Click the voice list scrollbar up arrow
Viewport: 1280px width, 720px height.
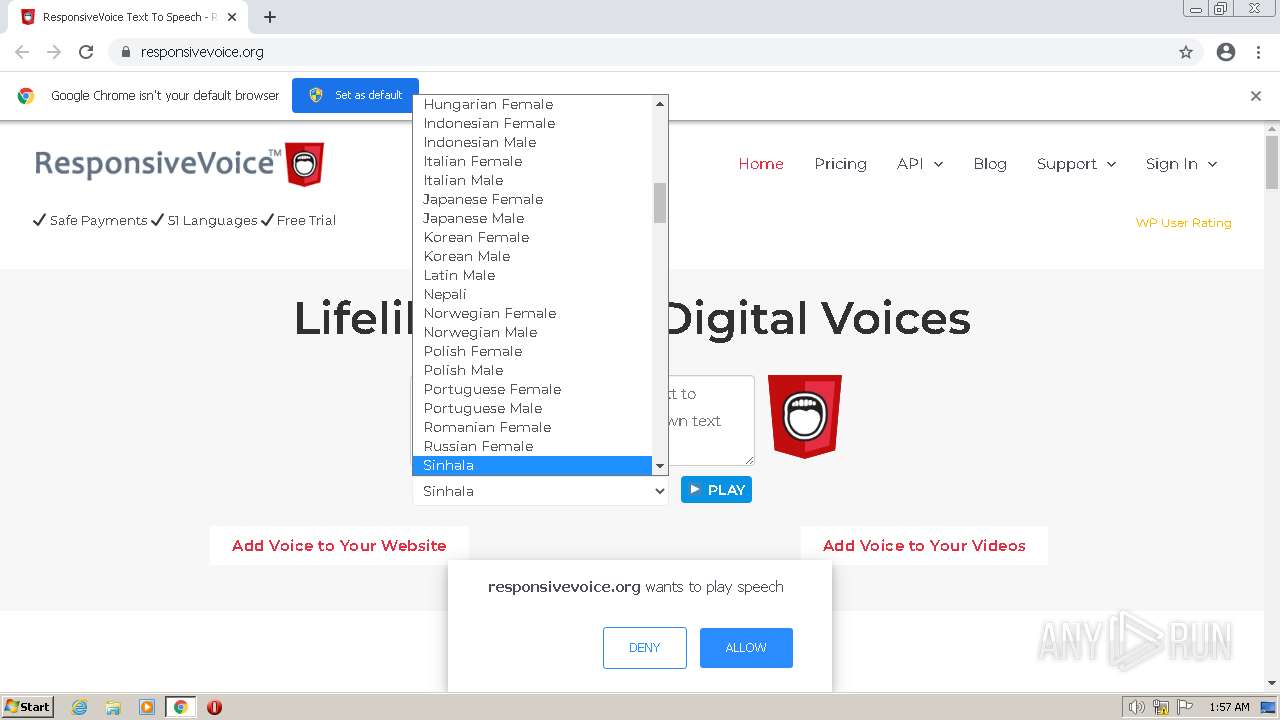coord(660,104)
